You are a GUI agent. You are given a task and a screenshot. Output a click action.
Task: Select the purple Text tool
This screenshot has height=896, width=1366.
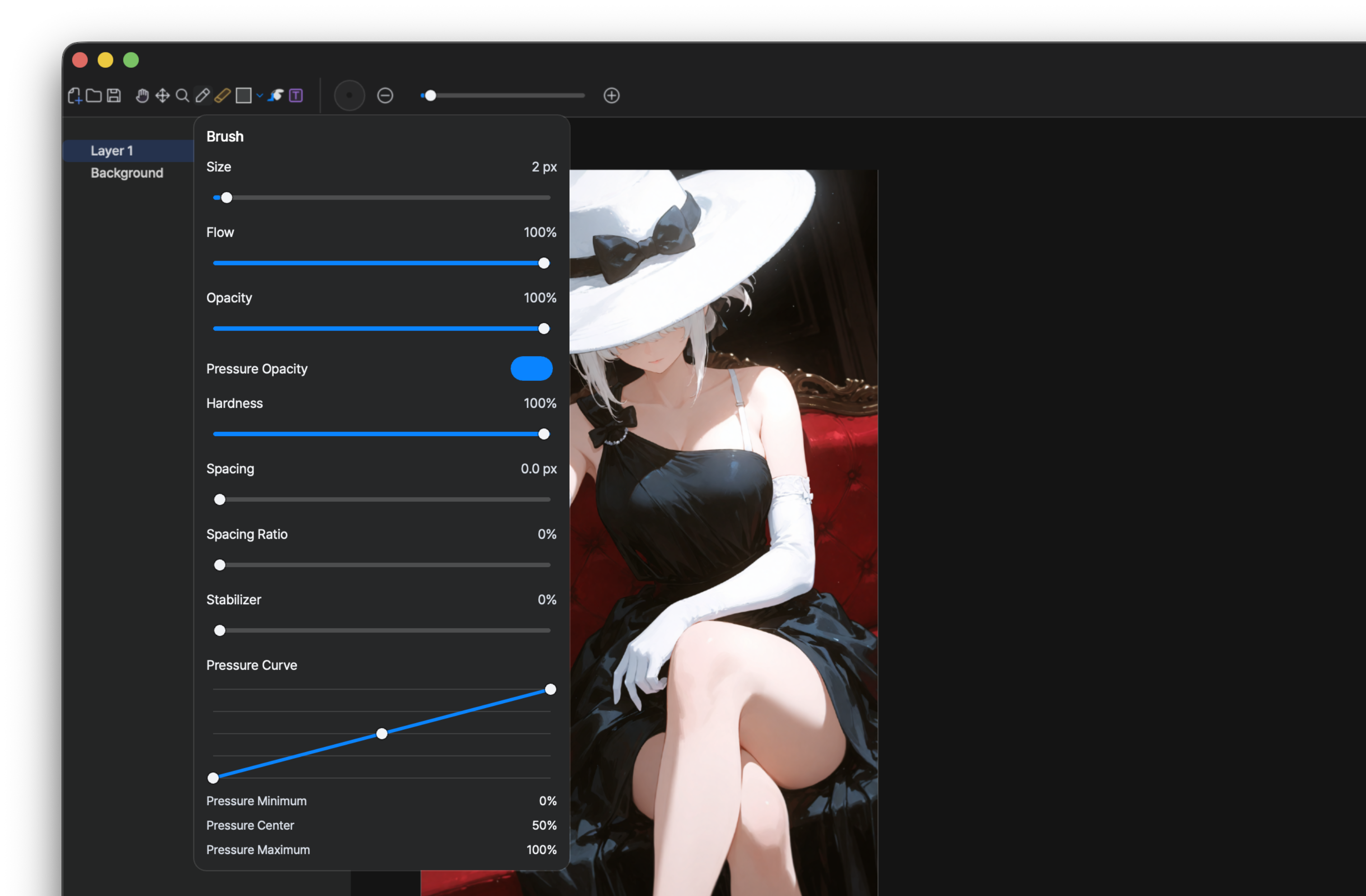pos(296,95)
